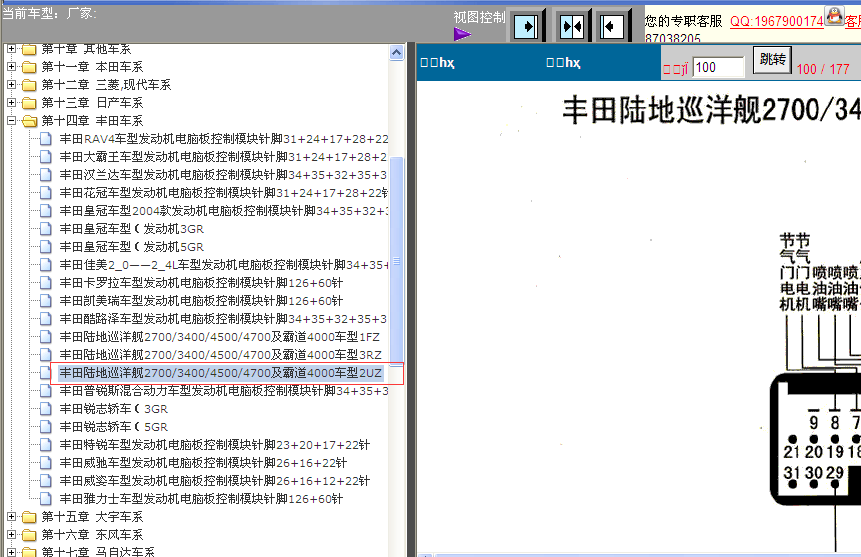The height and width of the screenshot is (557, 861).
Task: Click the split-arrows view control button
Action: 572,26
